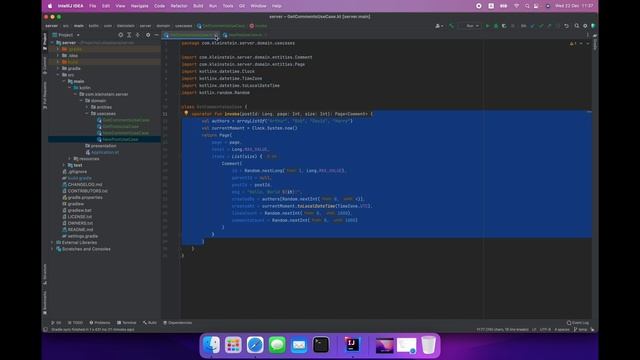
Task: Select LICENSE.txt in project tree
Action: 80,217
